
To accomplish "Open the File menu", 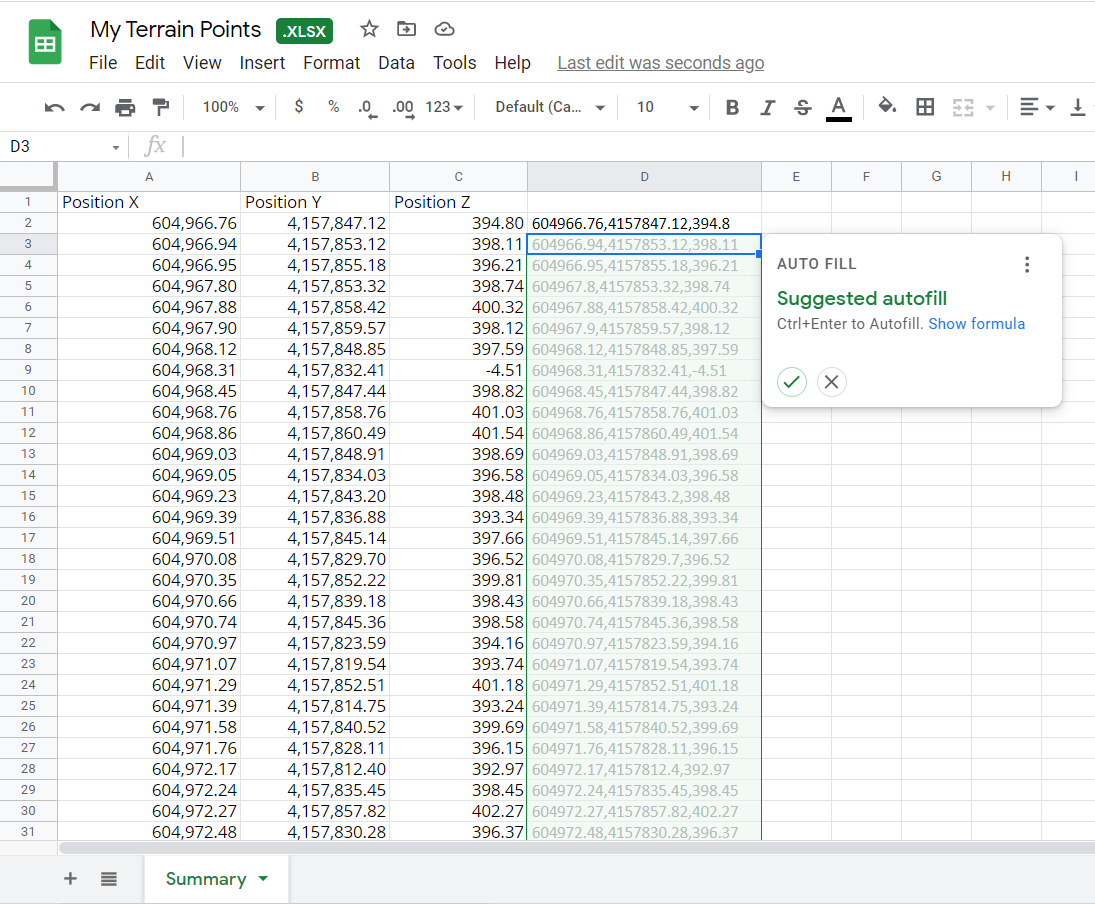I will click(103, 63).
